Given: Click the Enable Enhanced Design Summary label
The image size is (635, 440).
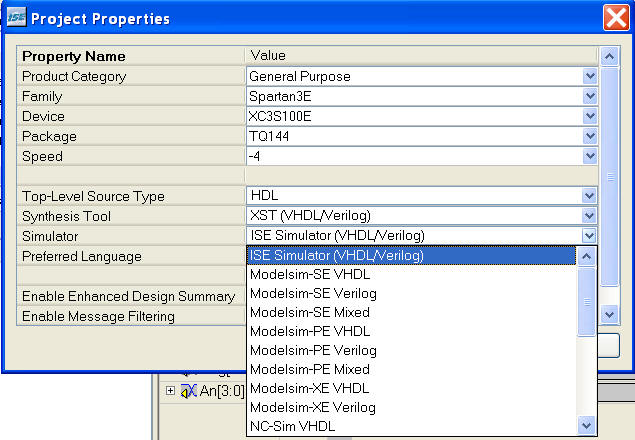Looking at the screenshot, I should [128, 297].
